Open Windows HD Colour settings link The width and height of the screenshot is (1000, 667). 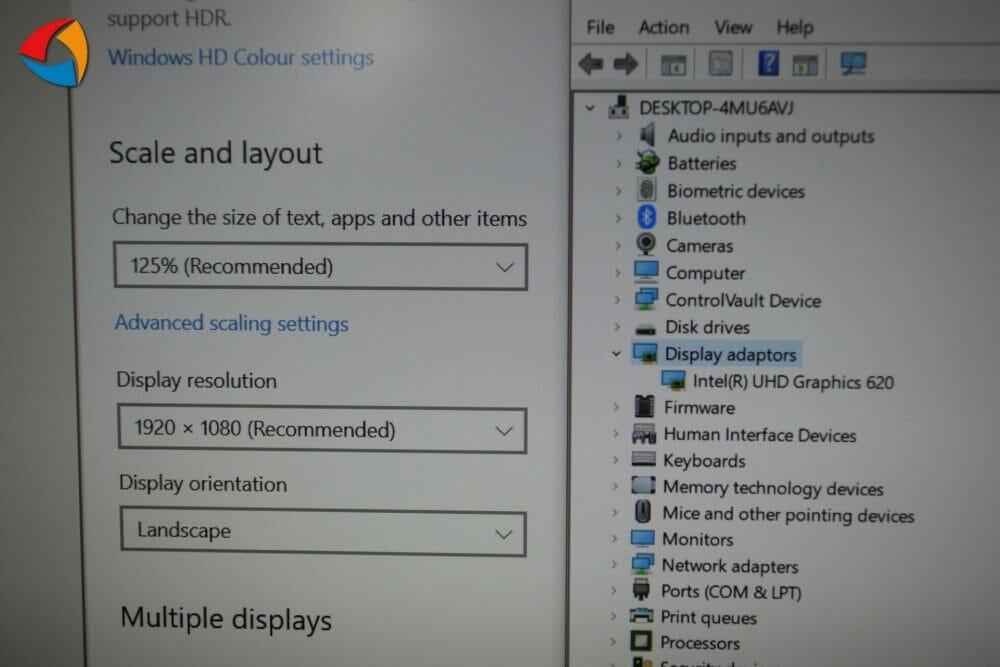pyautogui.click(x=240, y=57)
